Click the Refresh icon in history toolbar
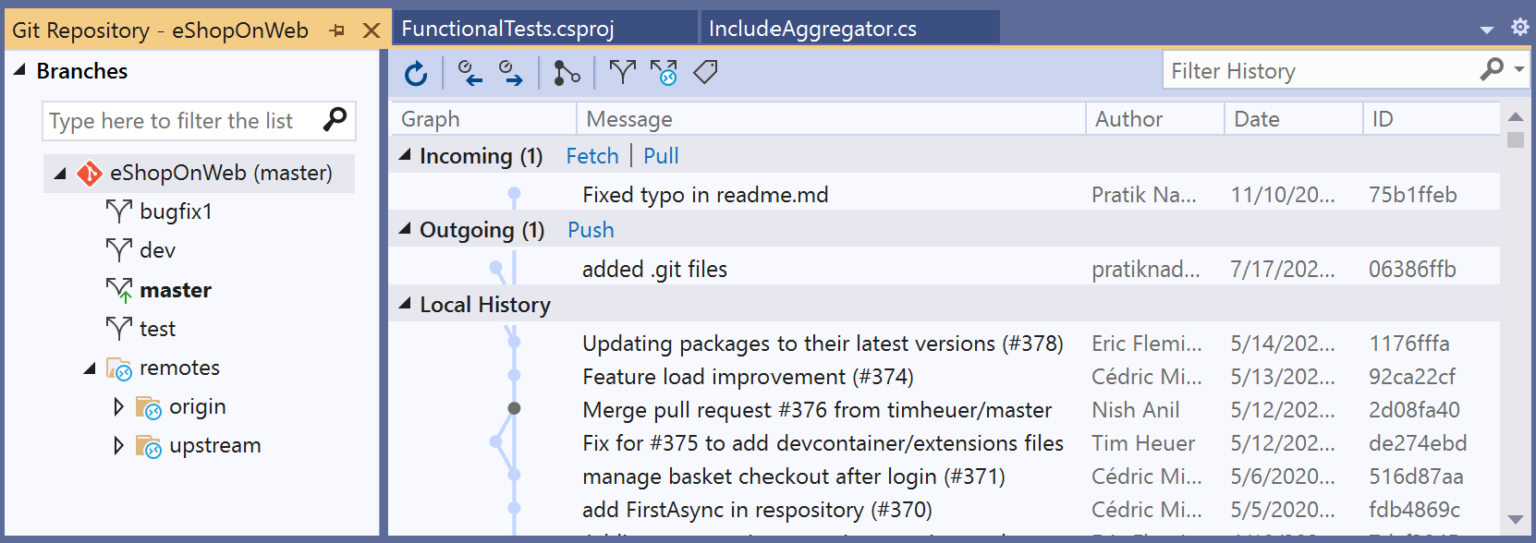The height and width of the screenshot is (543, 1536). 416,72
